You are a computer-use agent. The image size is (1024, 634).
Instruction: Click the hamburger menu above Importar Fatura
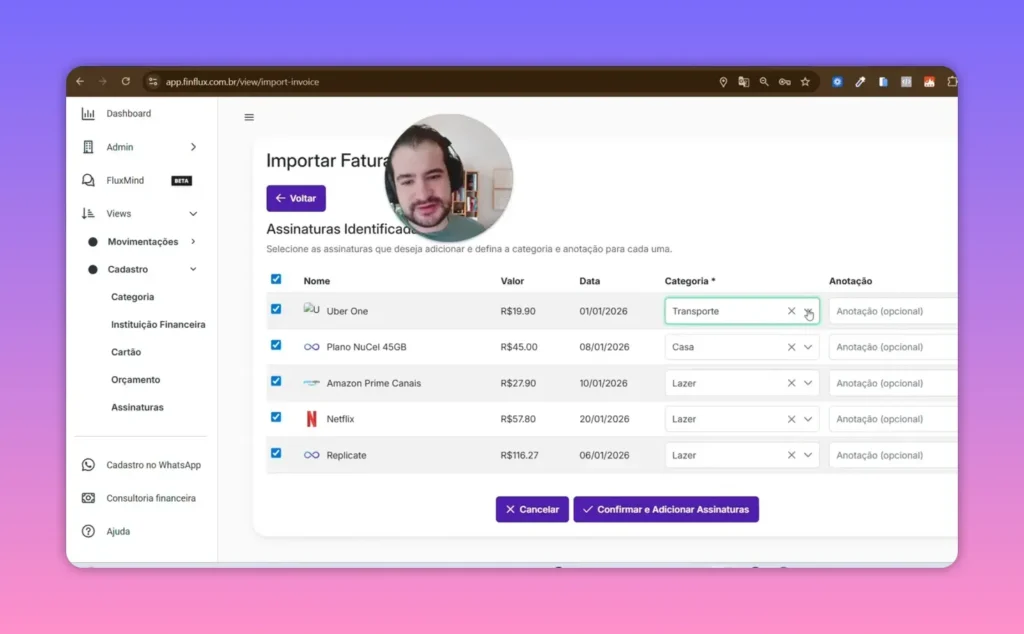pyautogui.click(x=248, y=117)
